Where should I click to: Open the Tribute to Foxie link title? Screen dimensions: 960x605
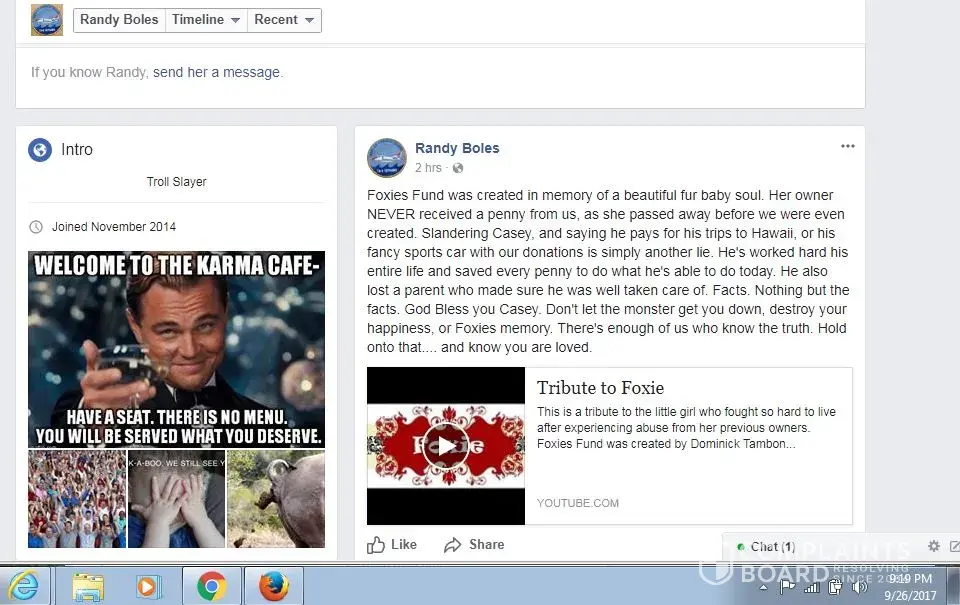coord(600,388)
